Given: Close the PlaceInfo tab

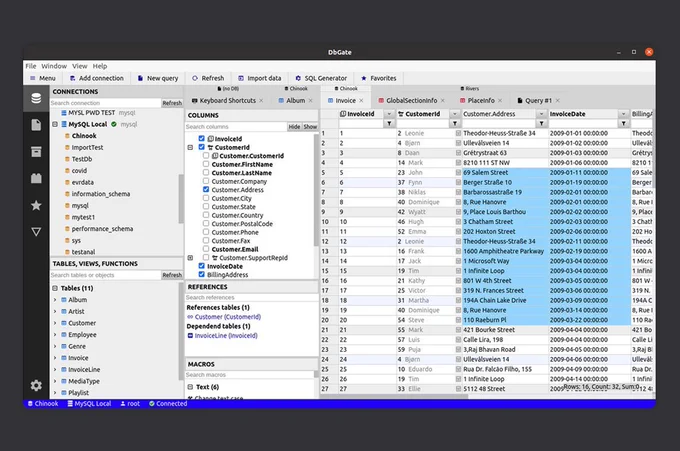Looking at the screenshot, I should point(500,101).
